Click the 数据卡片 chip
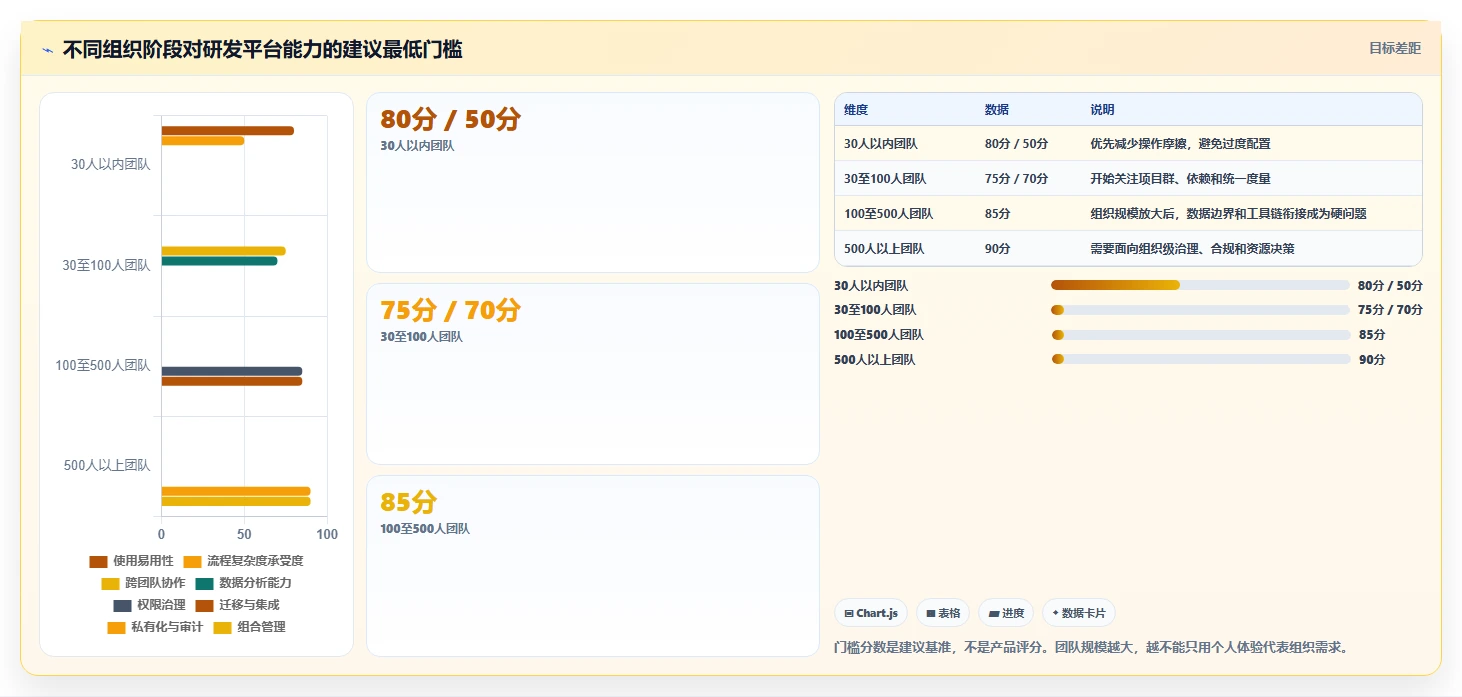 1079,613
